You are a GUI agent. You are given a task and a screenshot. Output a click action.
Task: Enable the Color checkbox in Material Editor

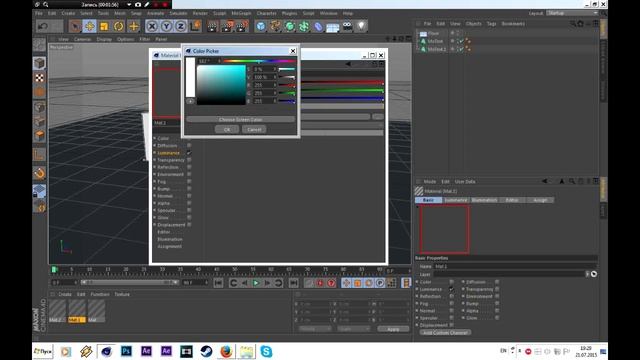click(x=189, y=138)
